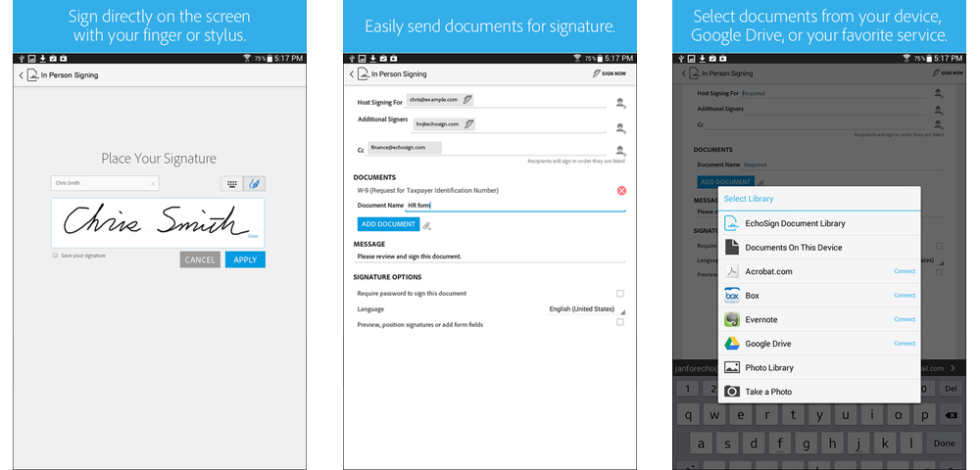This screenshot has width=980, height=470.
Task: Go back using arrow in signature screen header
Action: (21, 75)
